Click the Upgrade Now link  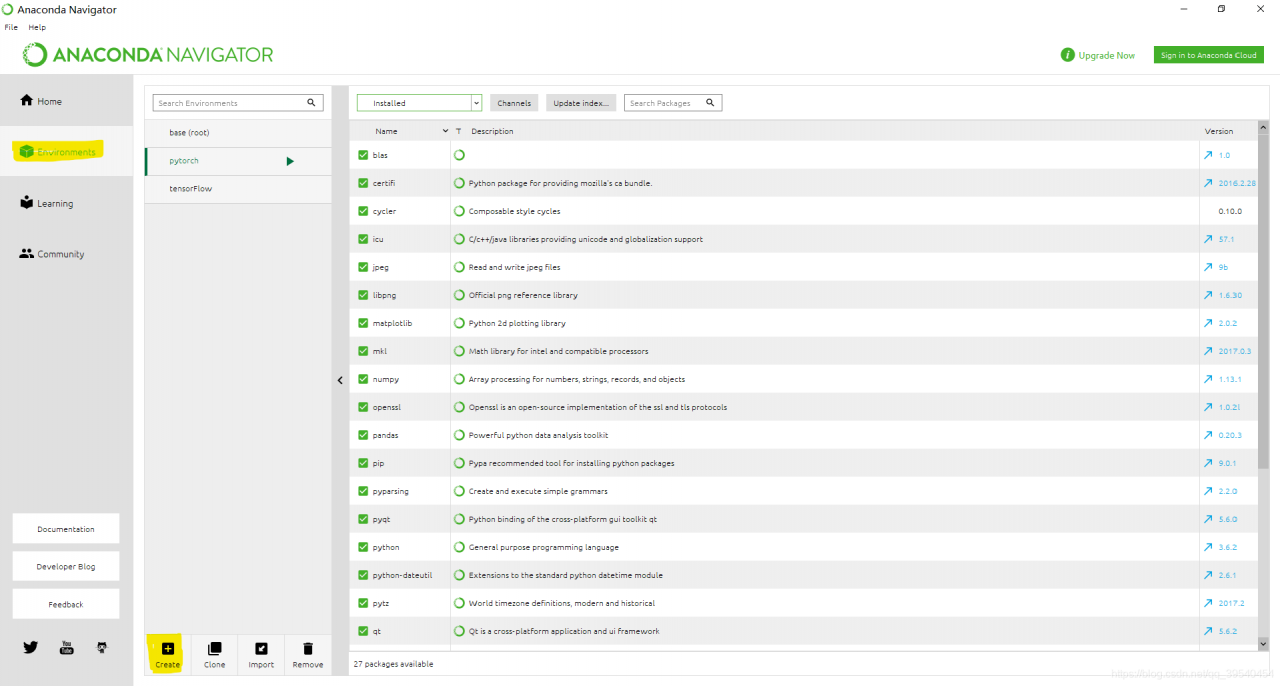click(1106, 55)
